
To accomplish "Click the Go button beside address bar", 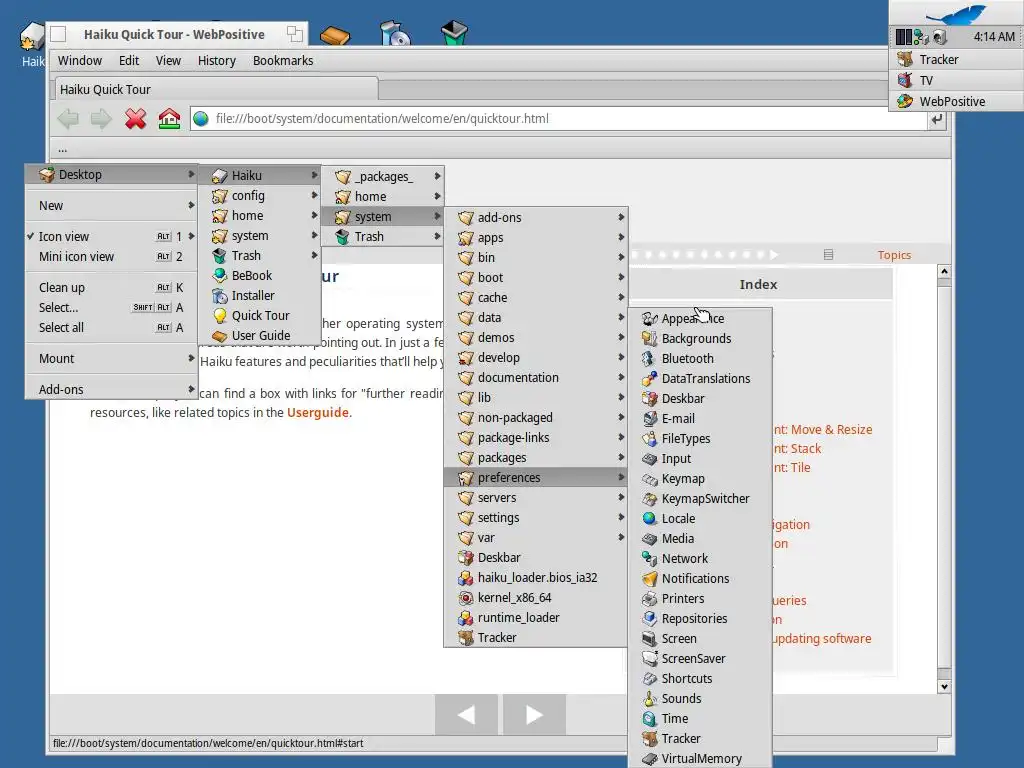I will pyautogui.click(x=937, y=120).
